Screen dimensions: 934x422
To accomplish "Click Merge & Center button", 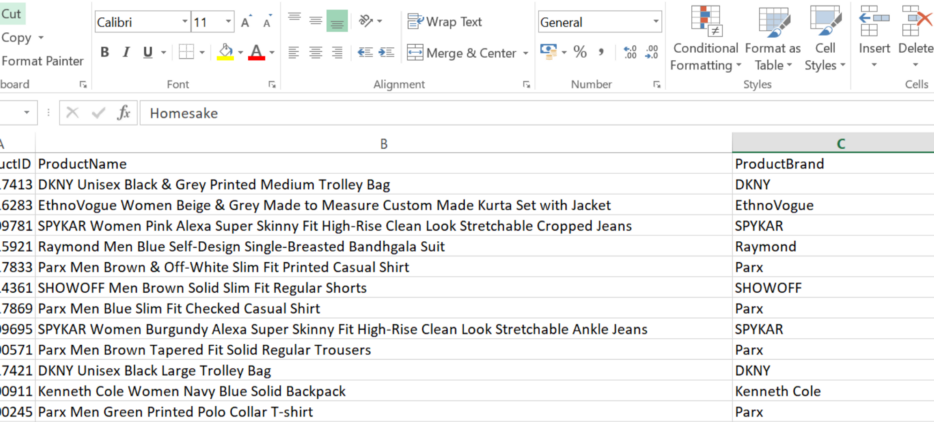I will pyautogui.click(x=462, y=53).
